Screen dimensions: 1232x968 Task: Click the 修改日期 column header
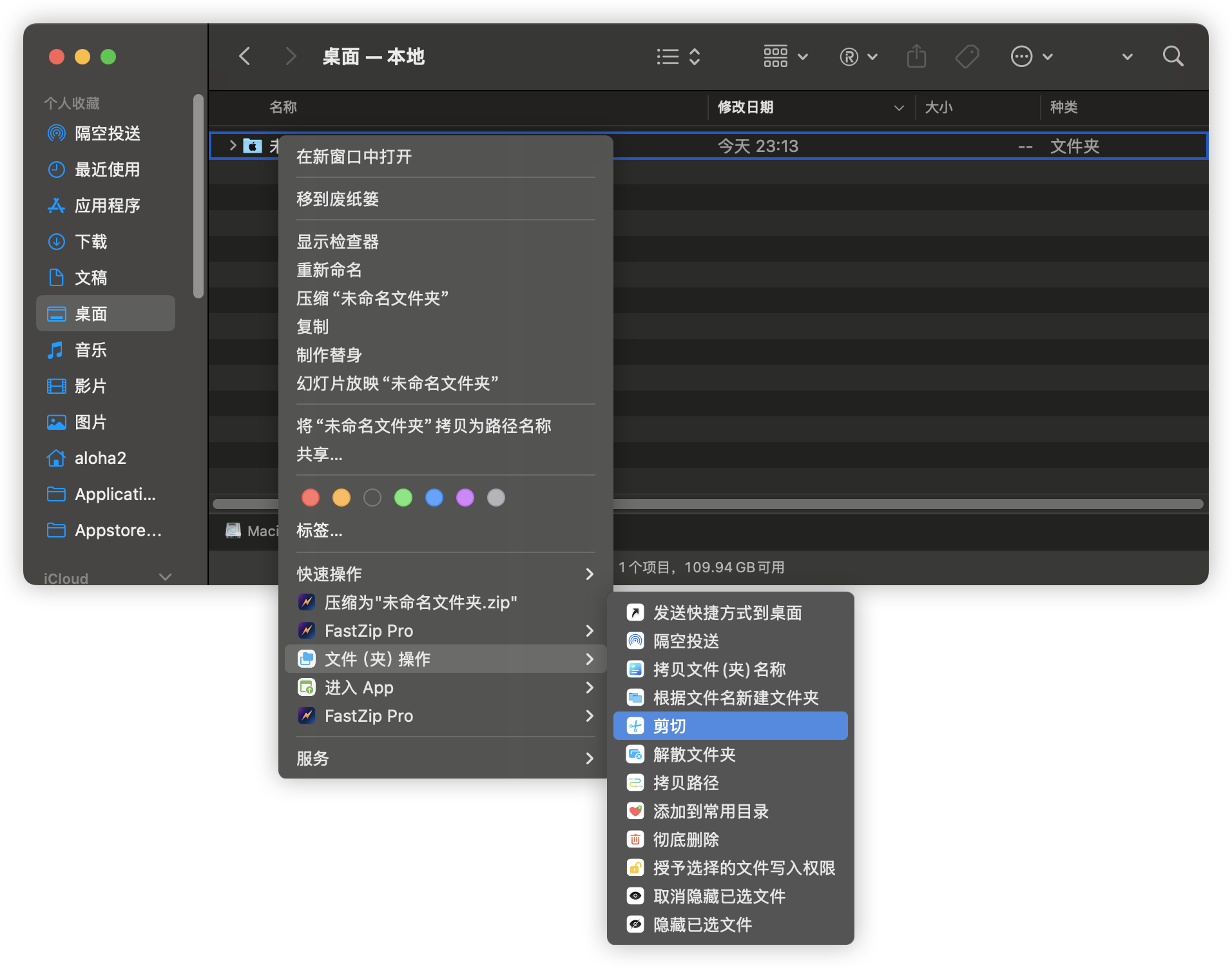pos(746,108)
